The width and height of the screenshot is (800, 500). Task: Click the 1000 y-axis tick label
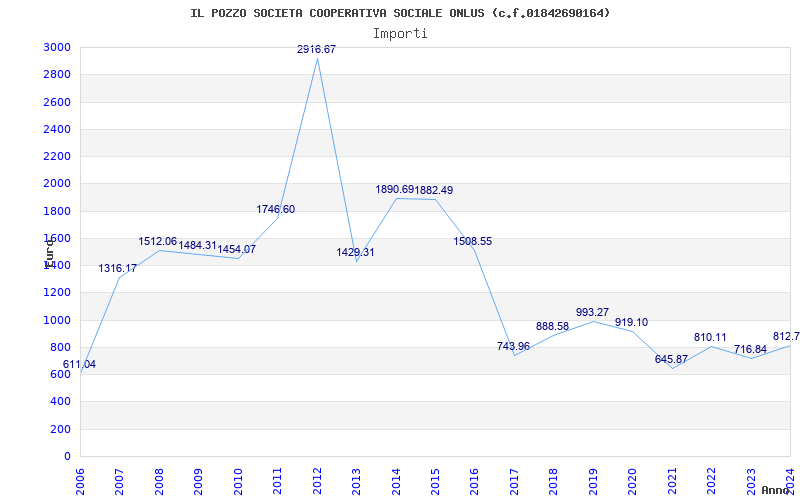coord(57,320)
